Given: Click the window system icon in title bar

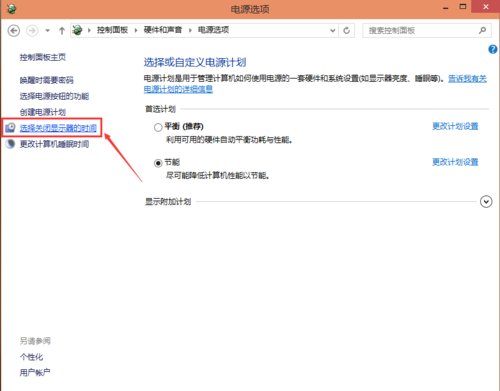Looking at the screenshot, I should [11, 8].
